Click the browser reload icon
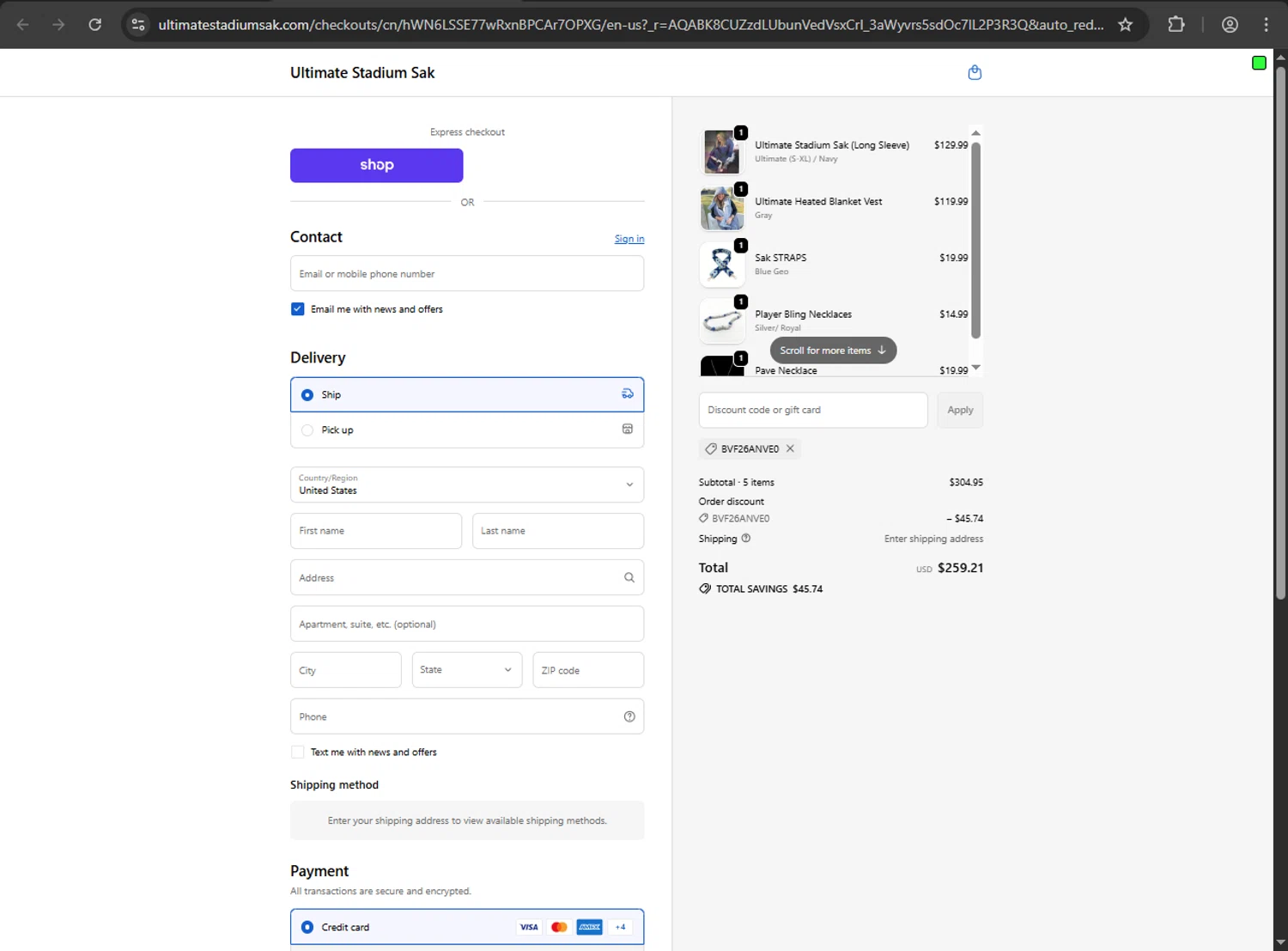Image resolution: width=1288 pixels, height=951 pixels. [95, 24]
